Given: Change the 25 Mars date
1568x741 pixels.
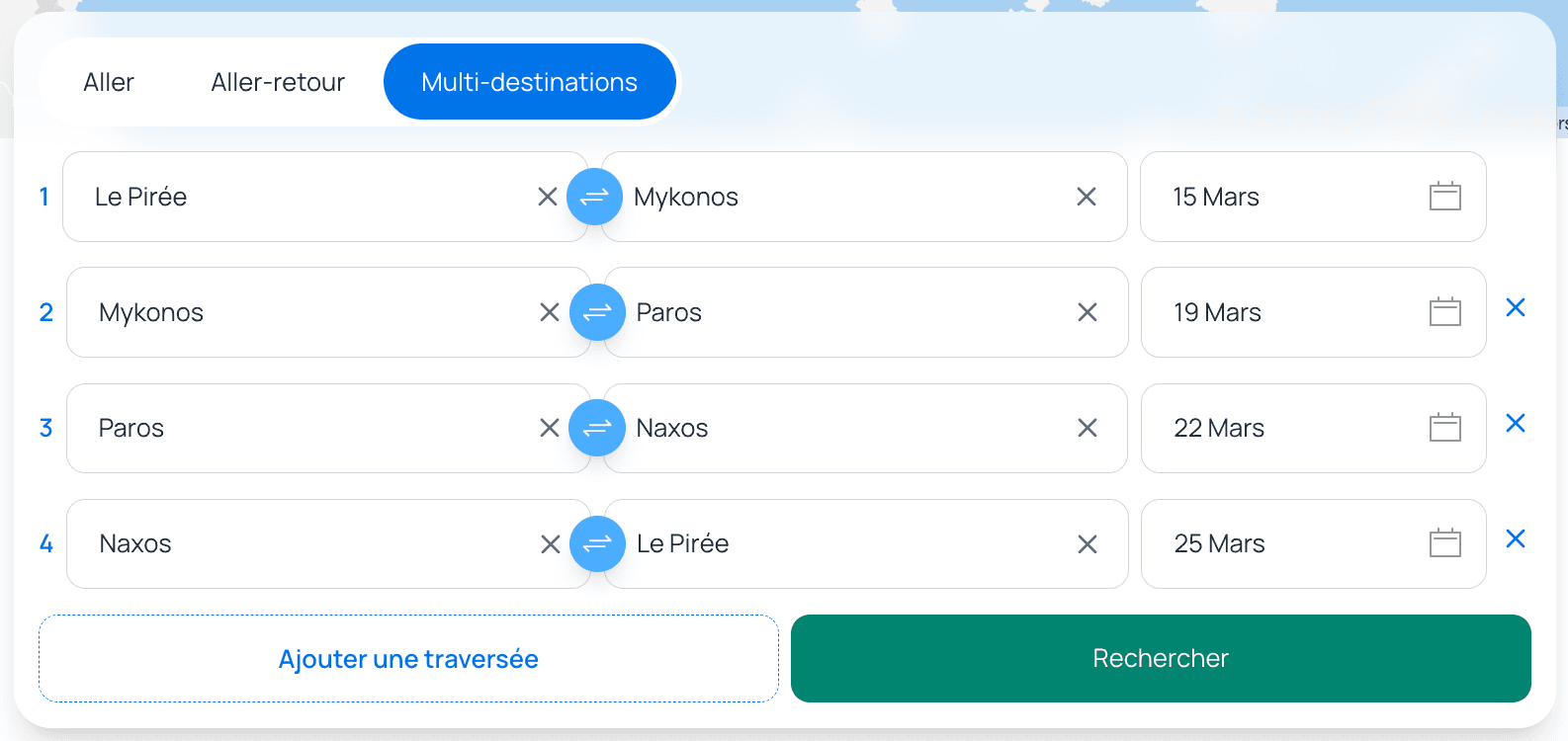Looking at the screenshot, I should [x=1444, y=543].
